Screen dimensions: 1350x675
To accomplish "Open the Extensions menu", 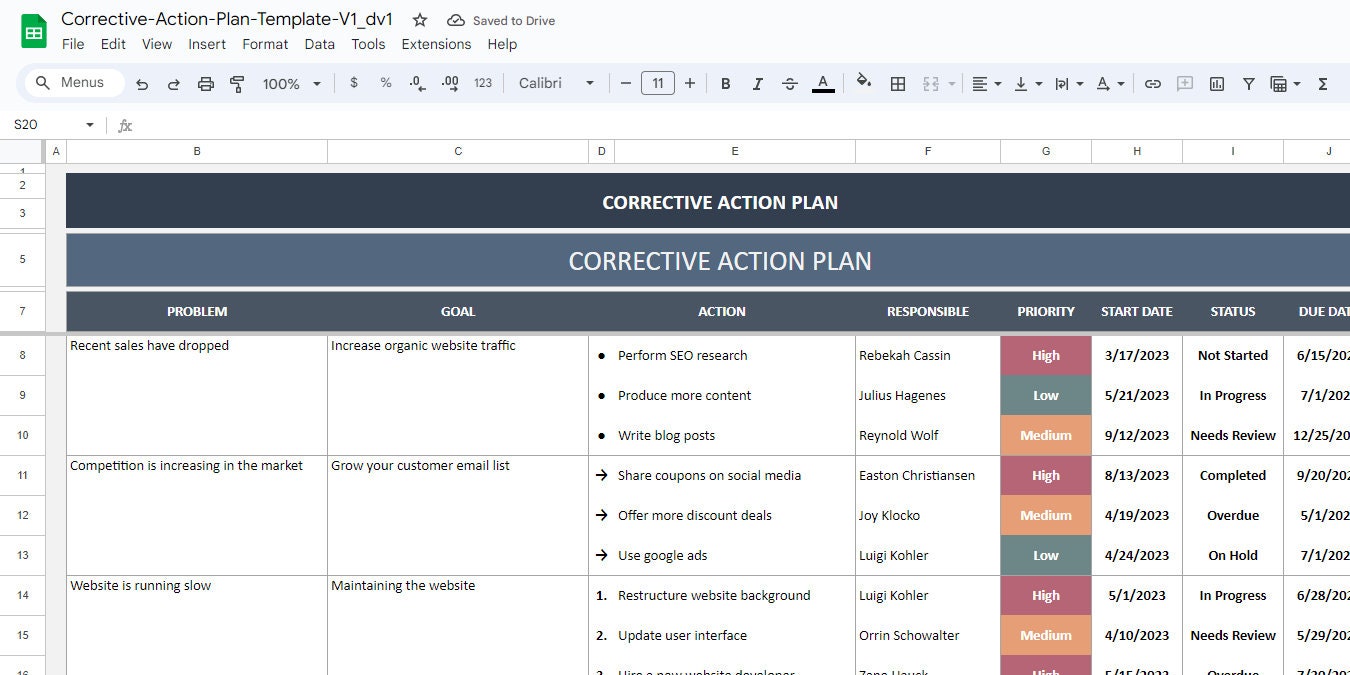I will pyautogui.click(x=436, y=44).
